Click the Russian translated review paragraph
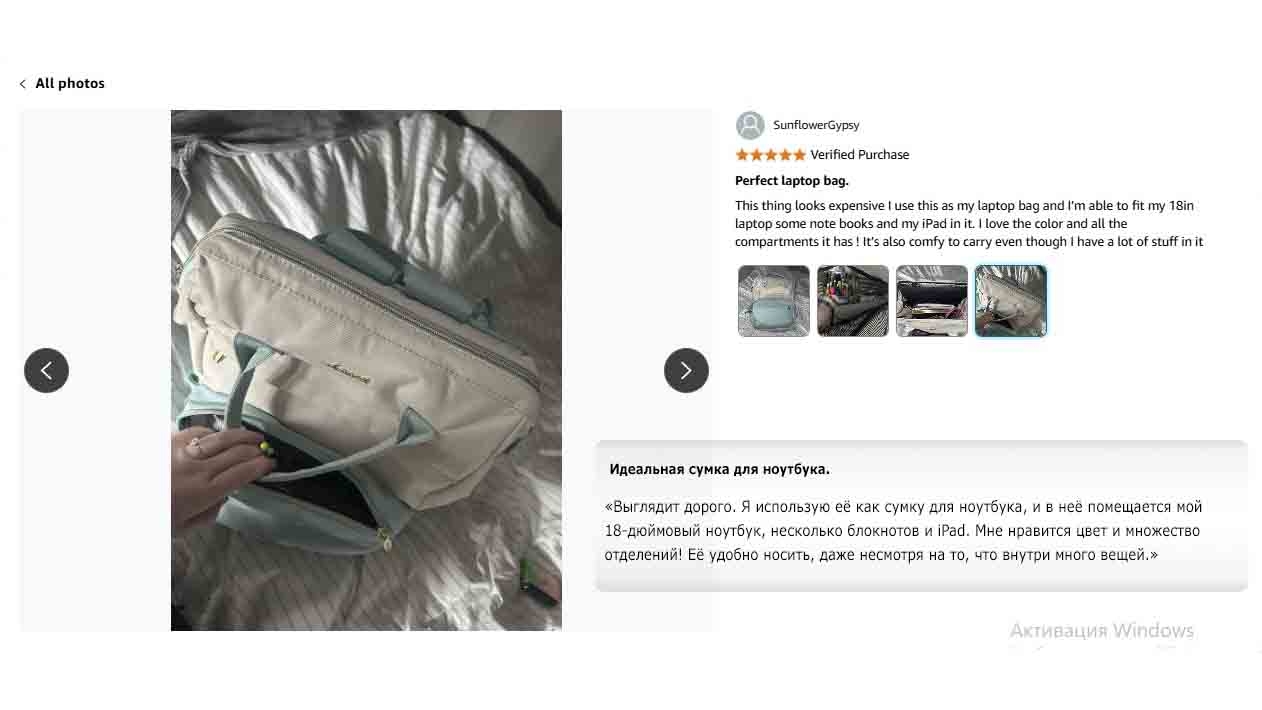 point(904,531)
